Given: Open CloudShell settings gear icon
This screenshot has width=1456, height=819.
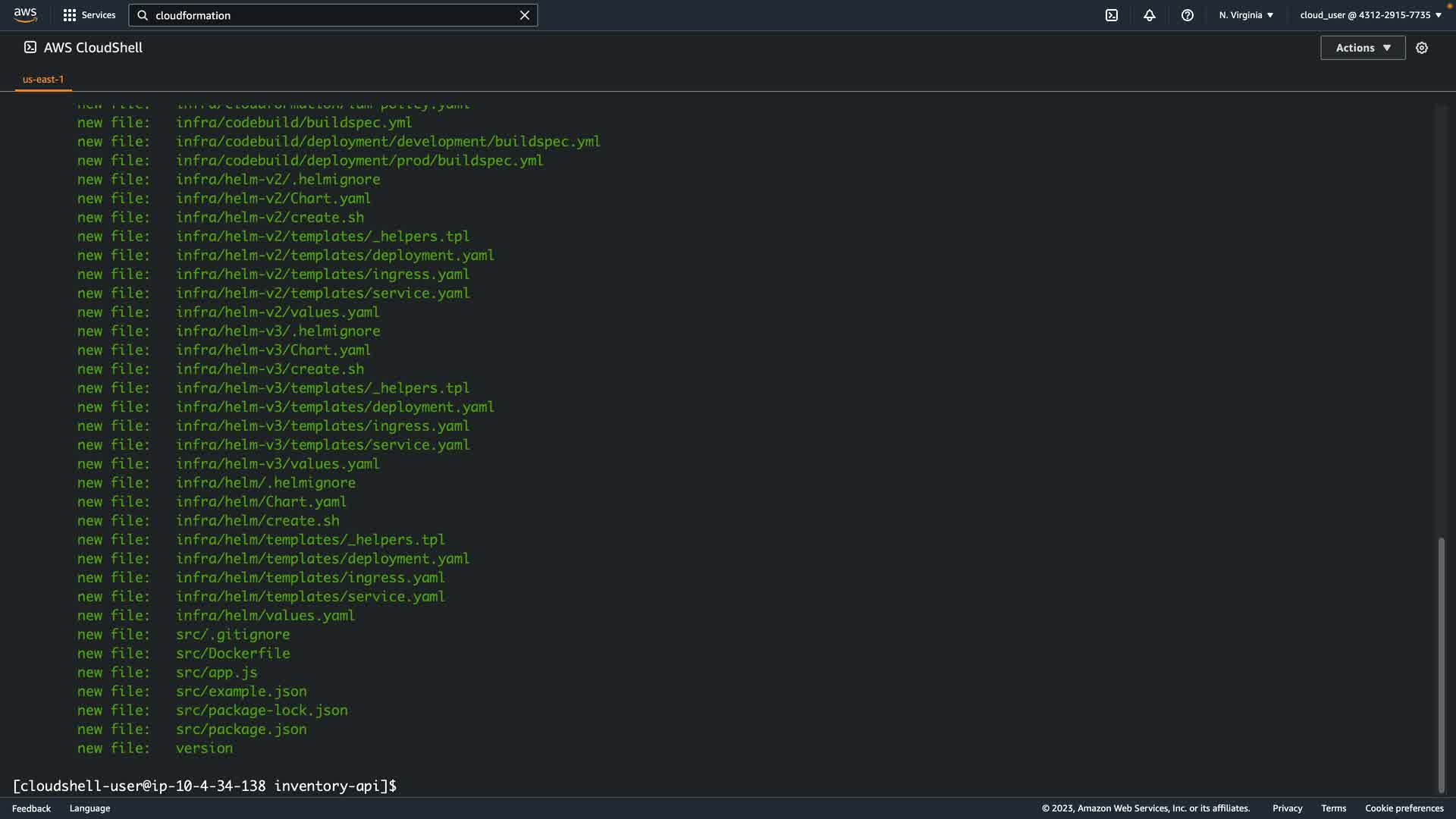Looking at the screenshot, I should pos(1422,48).
